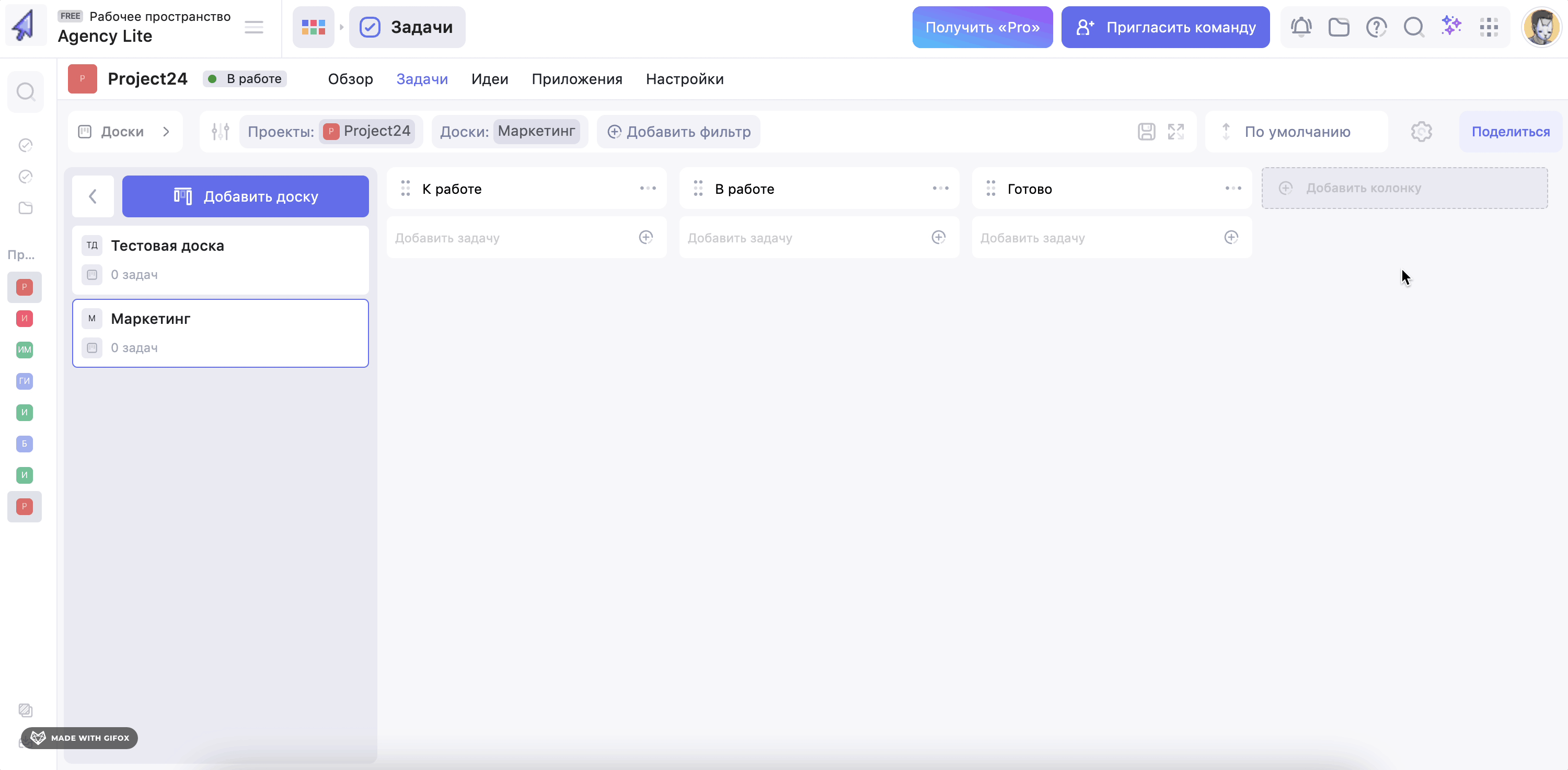Toggle fullscreen with the expand arrows icon
The image size is (1568, 770).
coord(1175,131)
